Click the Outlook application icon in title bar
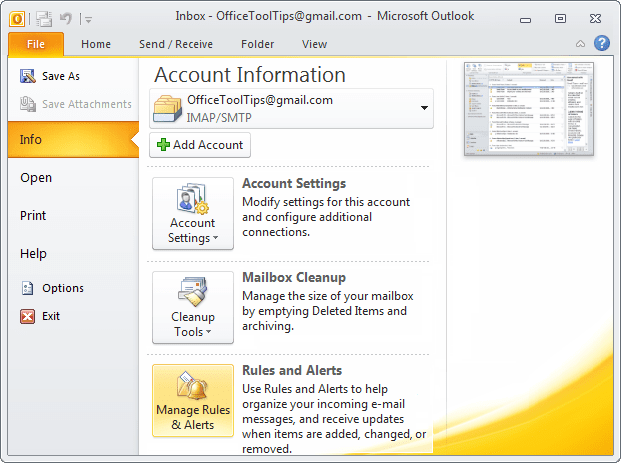This screenshot has height=463, width=621. [17, 18]
